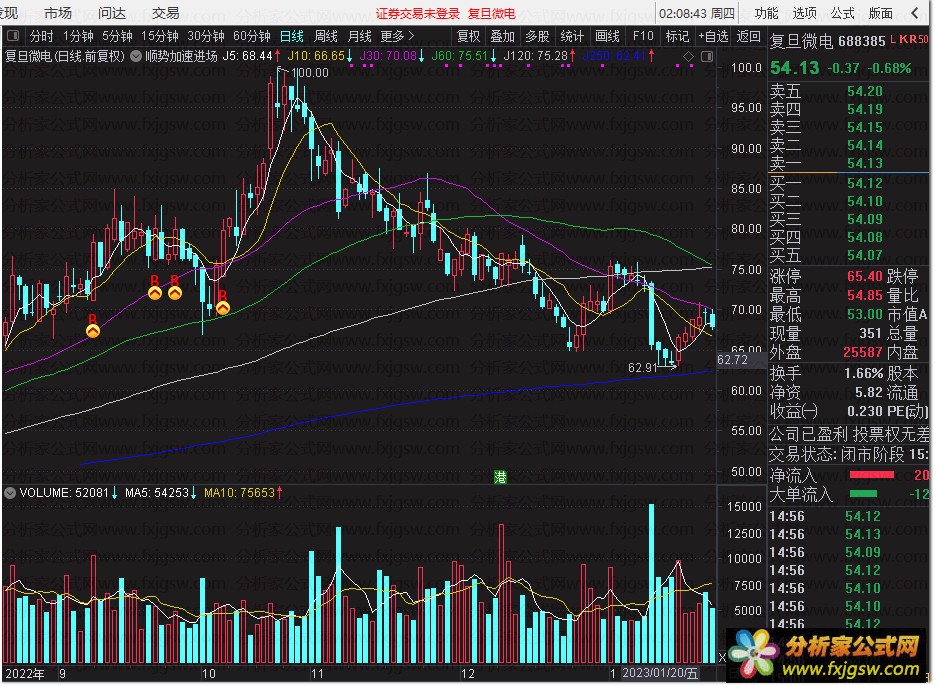Click 卖一 price 54.13
This screenshot has width=936, height=686.
pos(865,163)
